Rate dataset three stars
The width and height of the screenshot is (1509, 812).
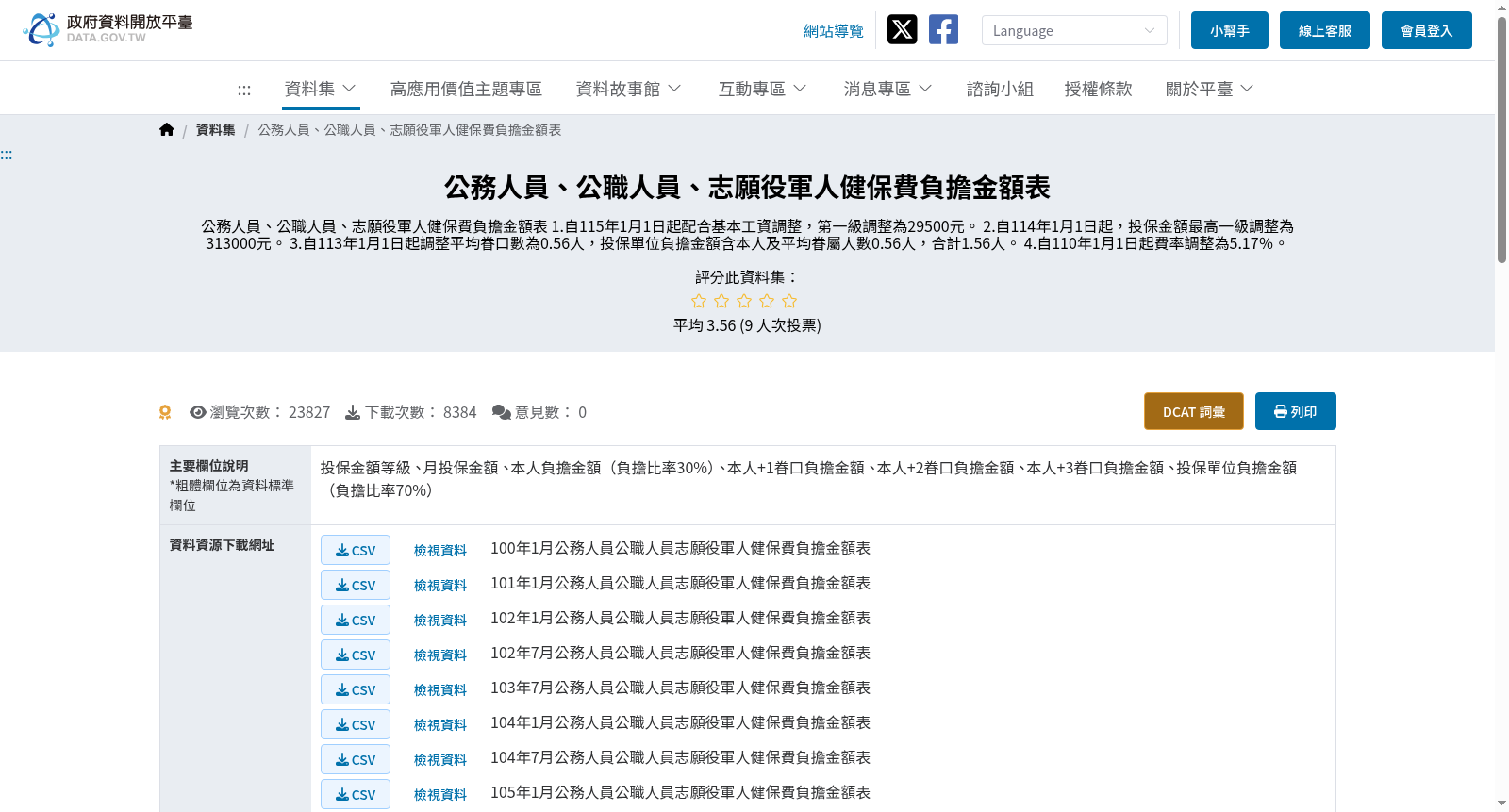pyautogui.click(x=744, y=301)
